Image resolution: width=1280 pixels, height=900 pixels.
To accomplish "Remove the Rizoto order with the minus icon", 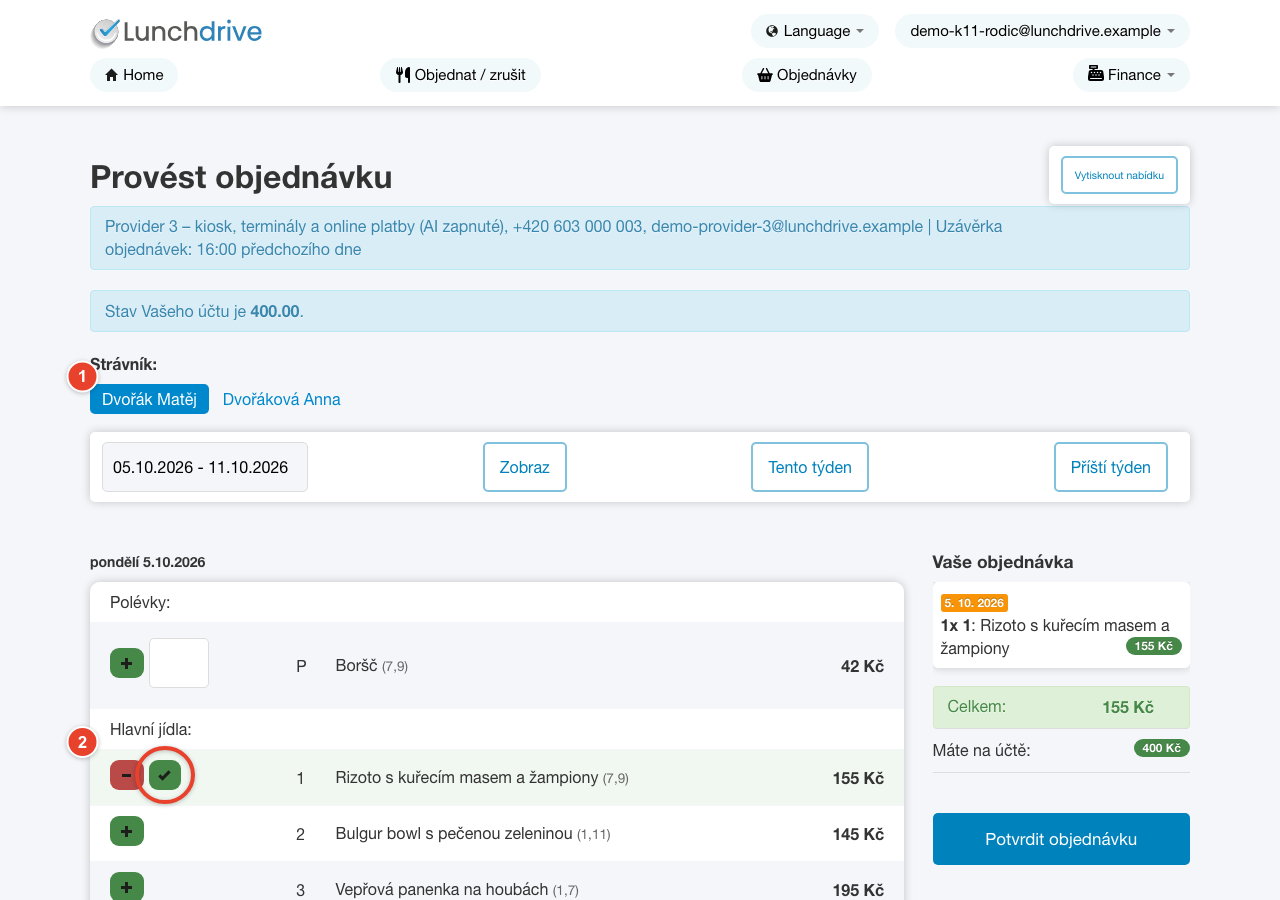I will pyautogui.click(x=127, y=775).
